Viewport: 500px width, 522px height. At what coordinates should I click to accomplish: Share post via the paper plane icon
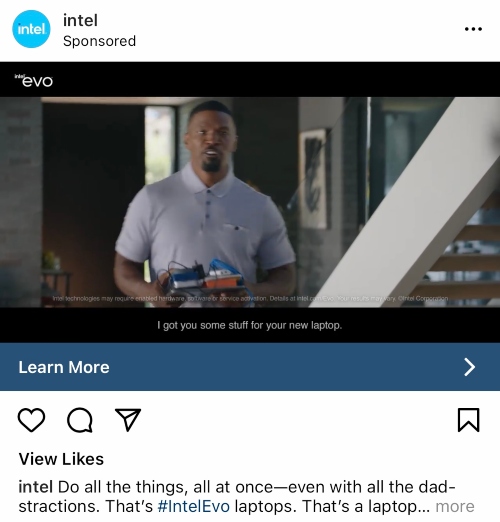[128, 420]
